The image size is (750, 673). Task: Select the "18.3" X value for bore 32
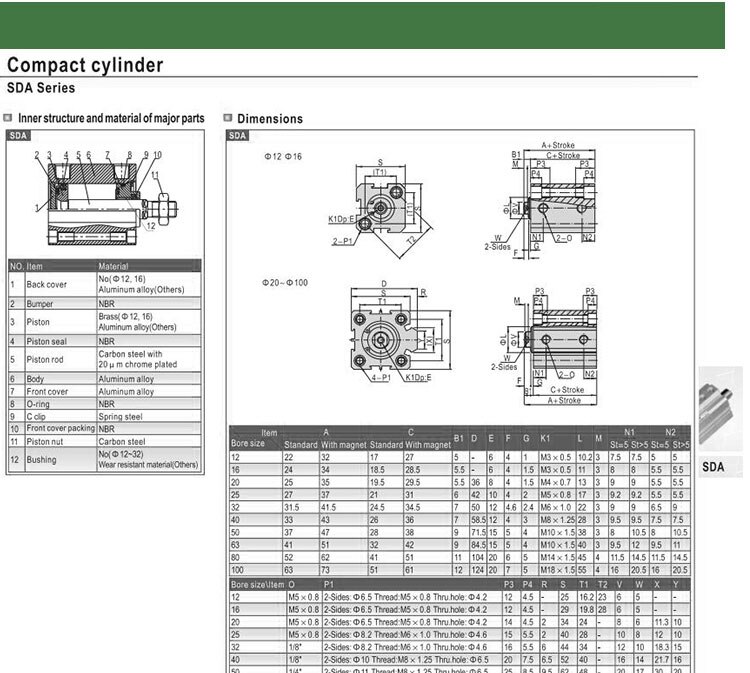point(661,647)
